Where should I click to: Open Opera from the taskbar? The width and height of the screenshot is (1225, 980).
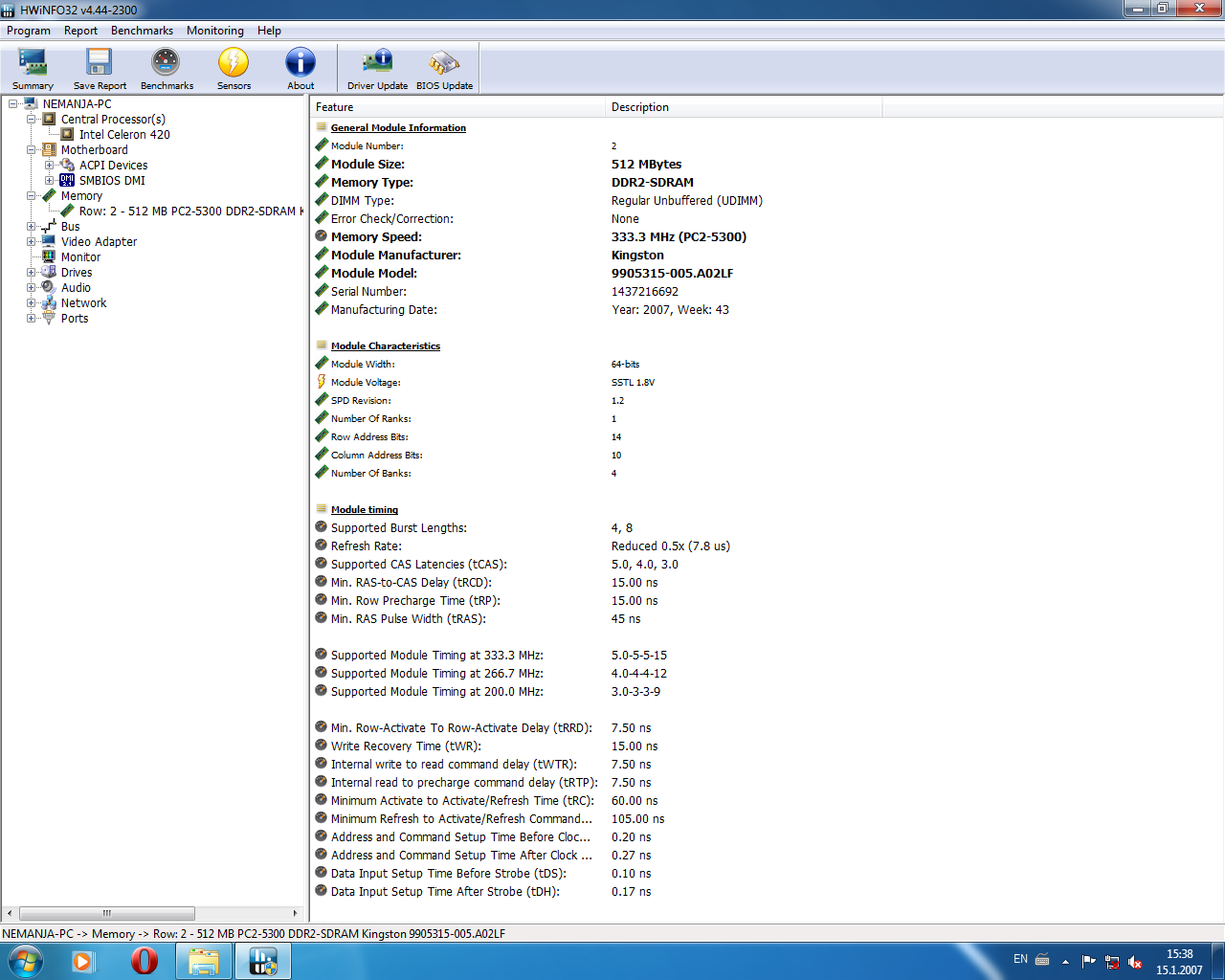tap(145, 960)
